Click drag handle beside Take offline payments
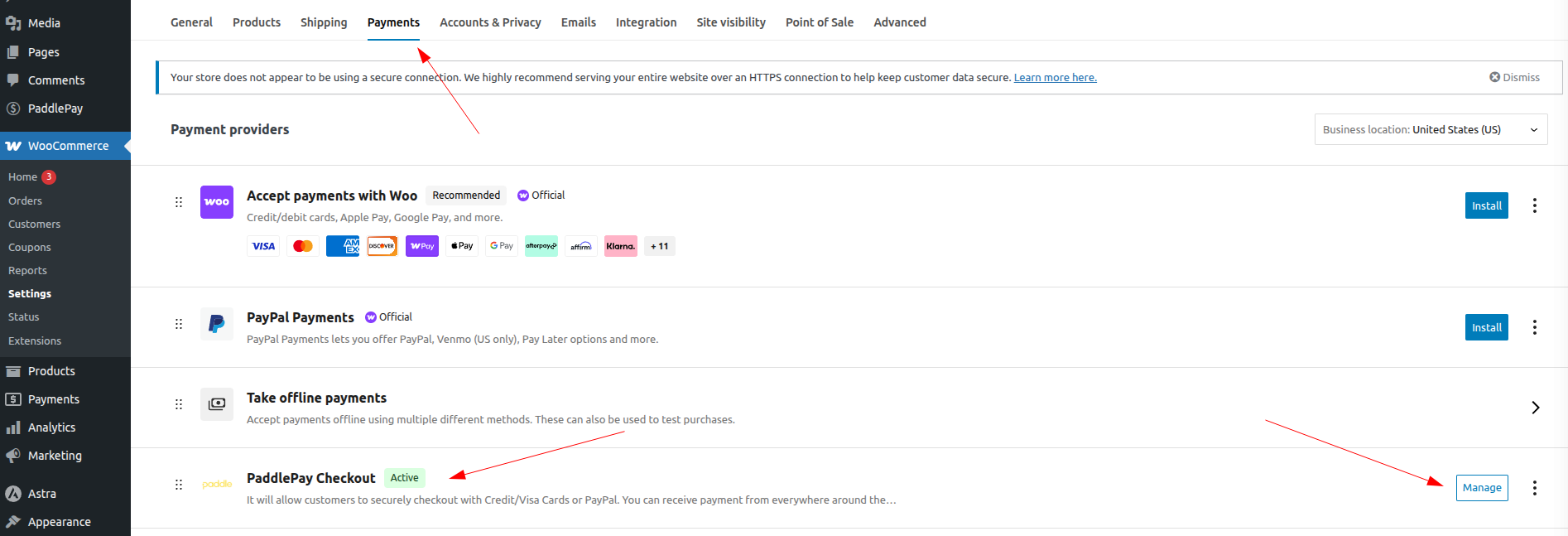 179,404
